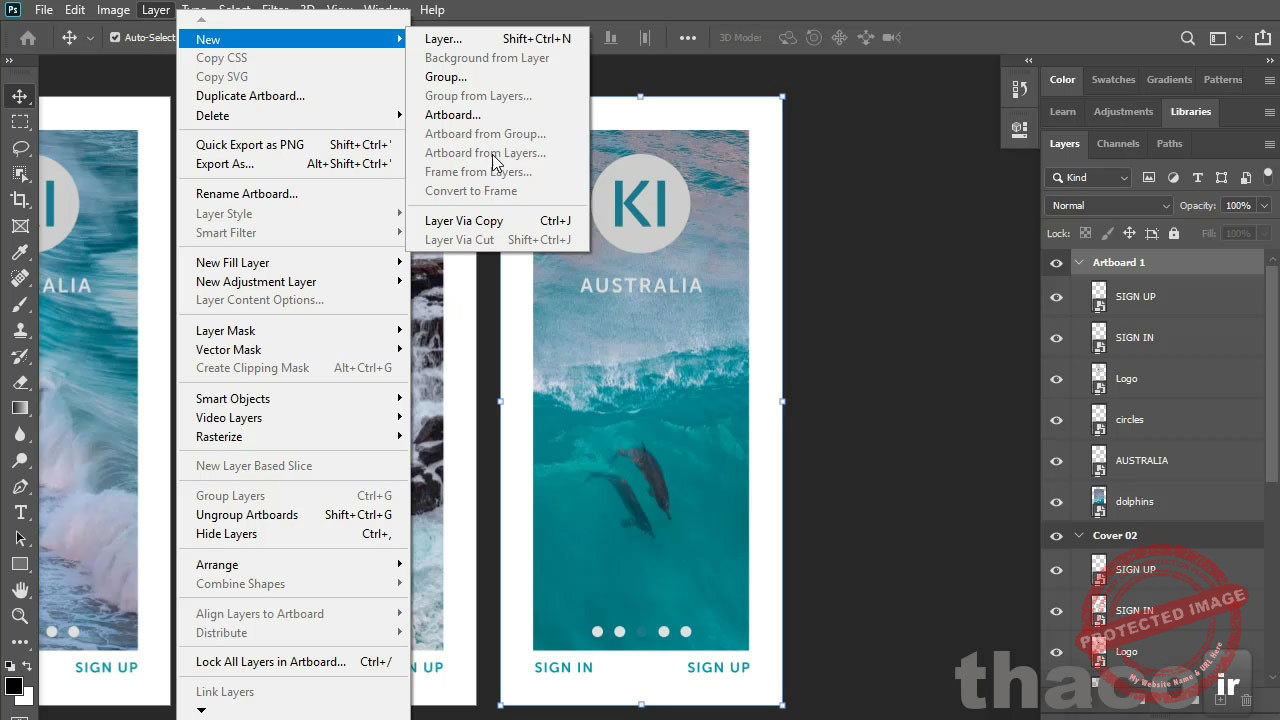Viewport: 1280px width, 720px height.
Task: Open the layer blending mode dropdown
Action: pyautogui.click(x=1107, y=205)
